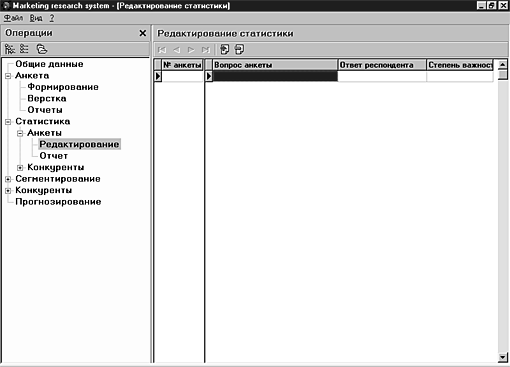Collapse the Анкета tree node
This screenshot has height=367, width=510.
(8, 76)
